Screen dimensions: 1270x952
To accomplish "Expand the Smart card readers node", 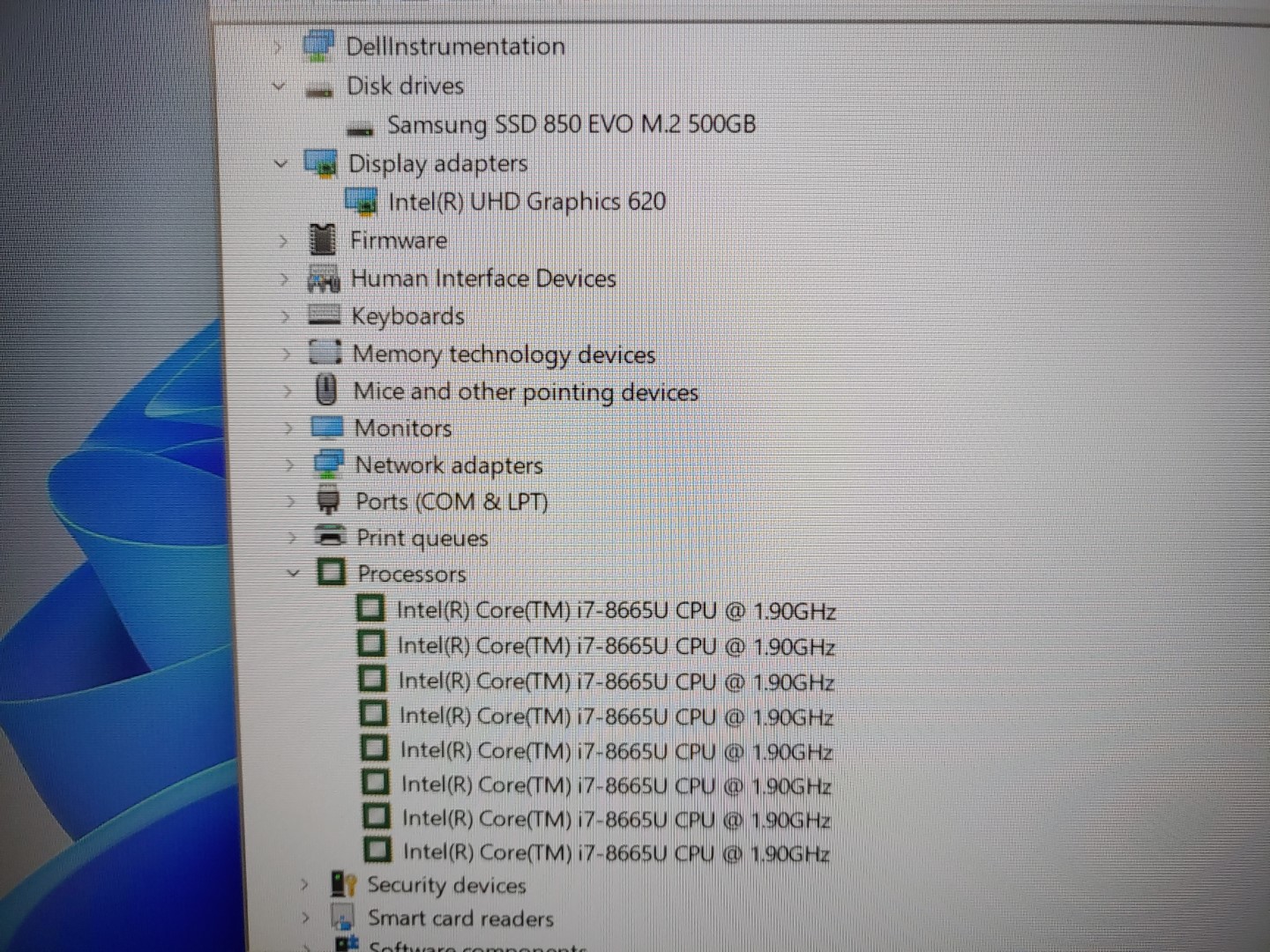I will 305,918.
